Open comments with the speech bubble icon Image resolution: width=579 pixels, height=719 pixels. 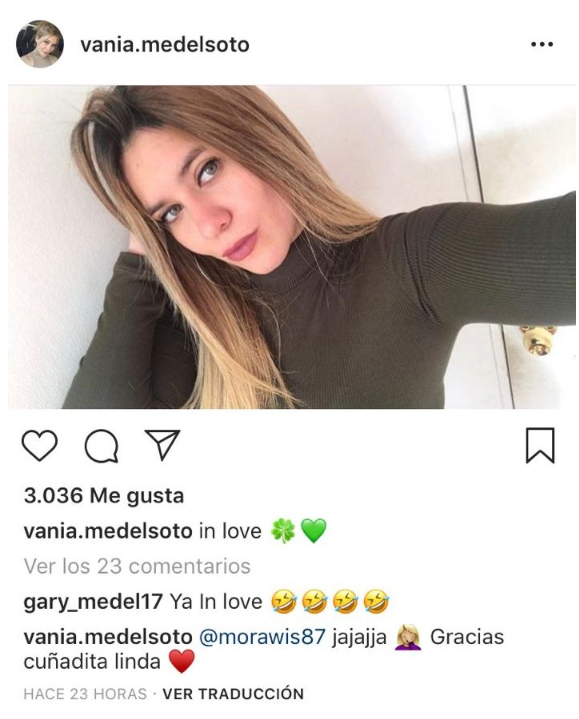pyautogui.click(x=101, y=446)
